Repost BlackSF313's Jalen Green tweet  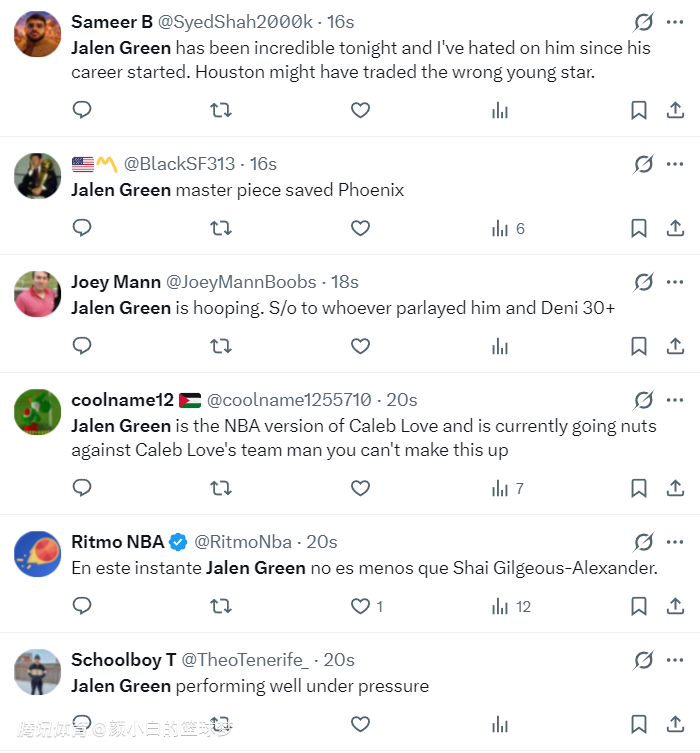[221, 229]
